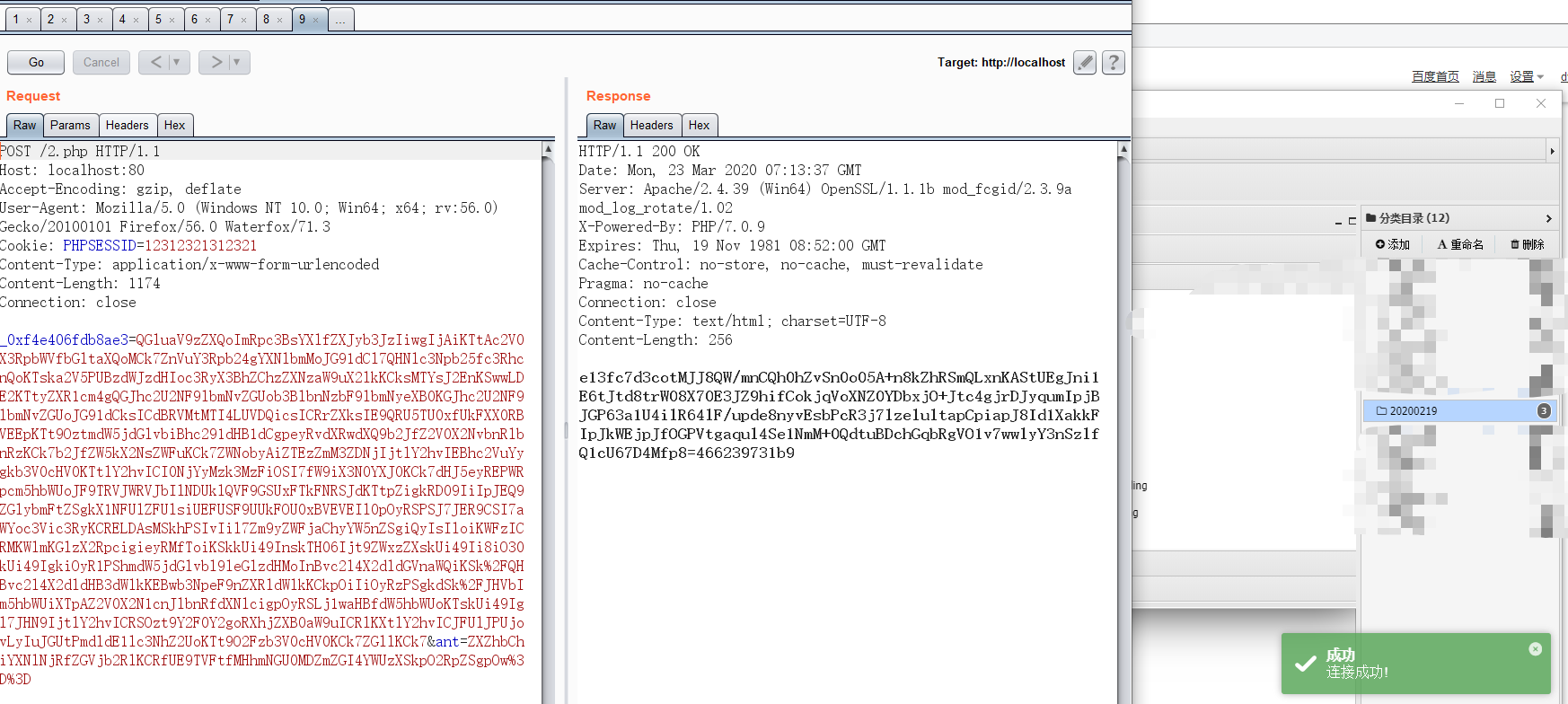Image resolution: width=1568 pixels, height=704 pixels.
Task: Select the Response Raw tab
Action: [605, 125]
